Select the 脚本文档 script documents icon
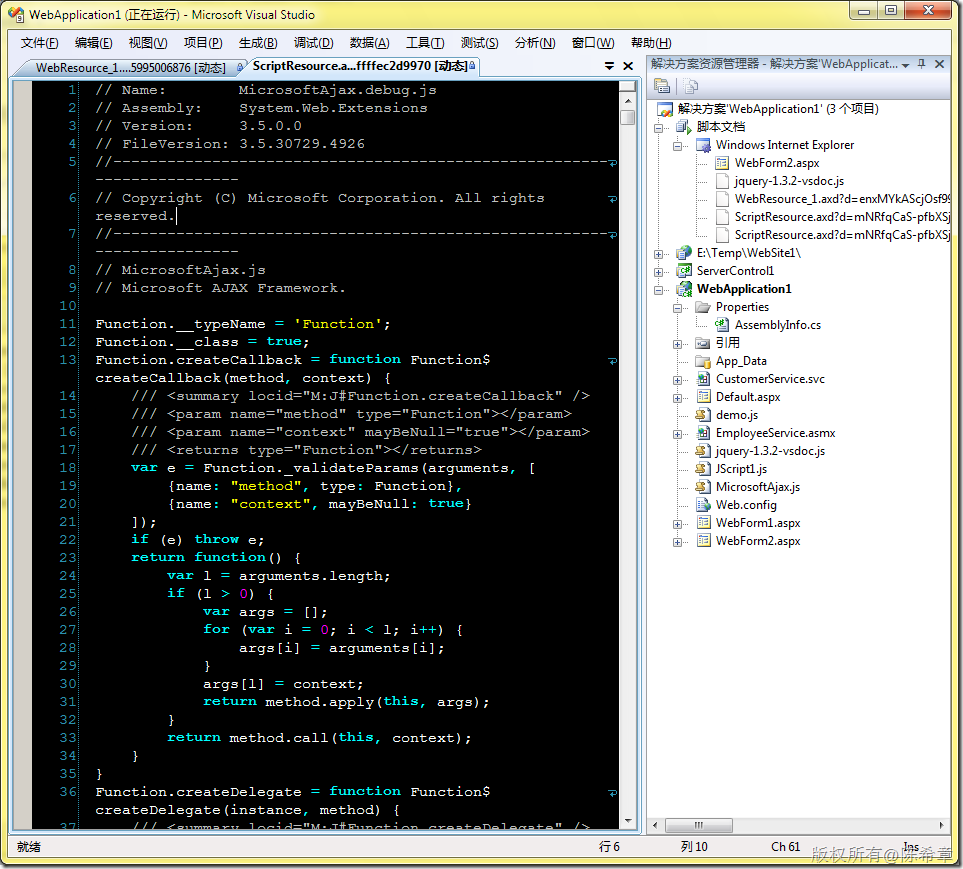963x869 pixels. tap(684, 127)
